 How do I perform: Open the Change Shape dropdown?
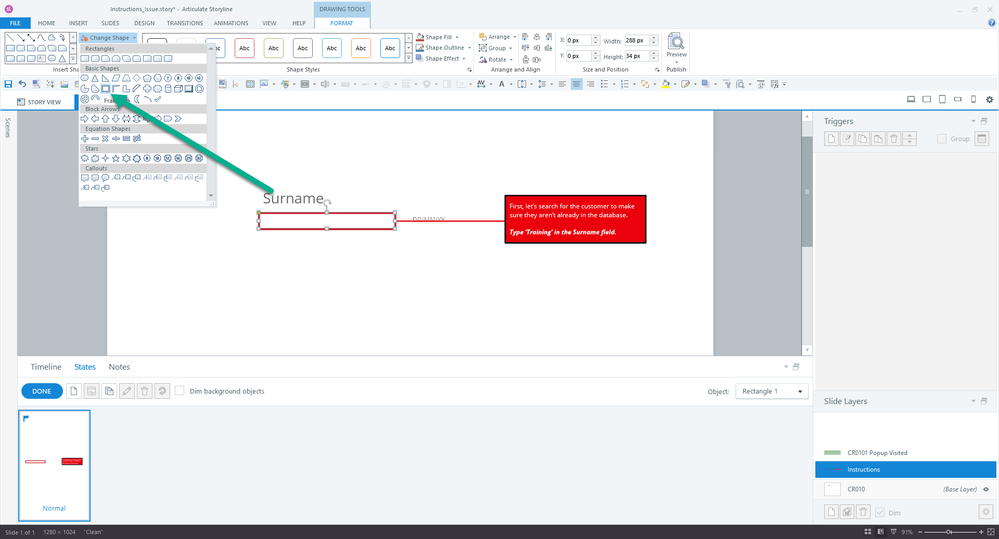pos(108,37)
